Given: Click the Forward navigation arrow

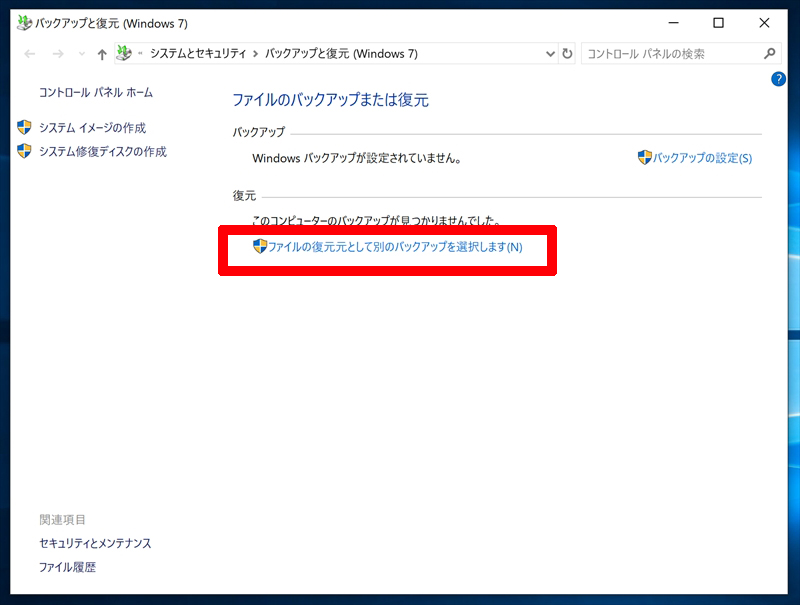Looking at the screenshot, I should (x=58, y=54).
